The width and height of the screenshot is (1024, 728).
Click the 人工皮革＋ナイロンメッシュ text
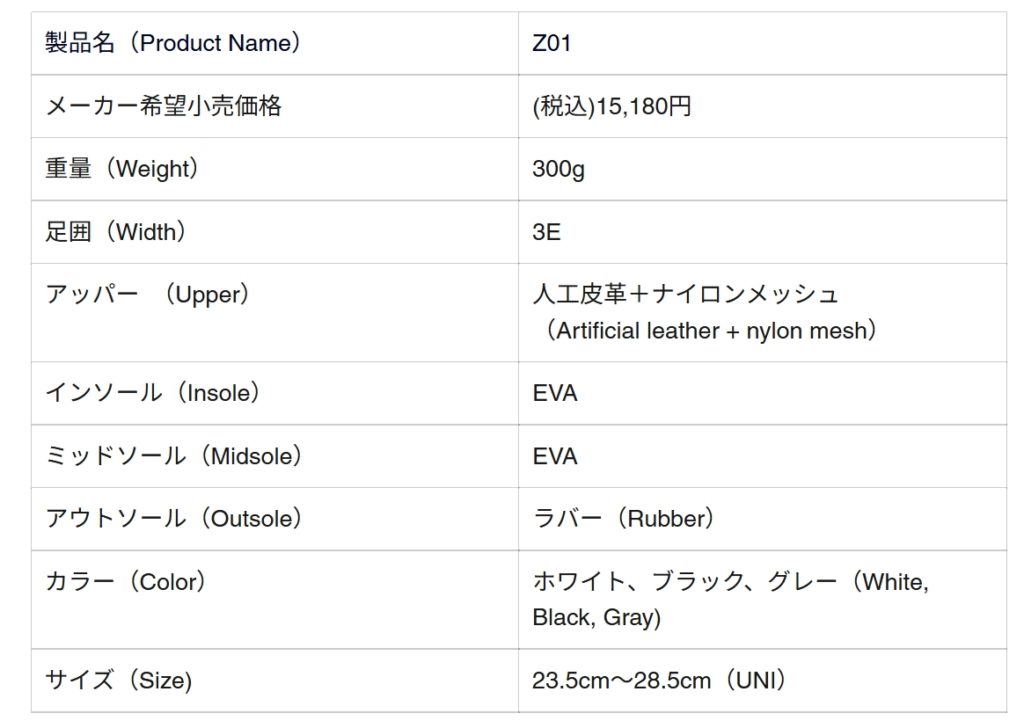[686, 294]
